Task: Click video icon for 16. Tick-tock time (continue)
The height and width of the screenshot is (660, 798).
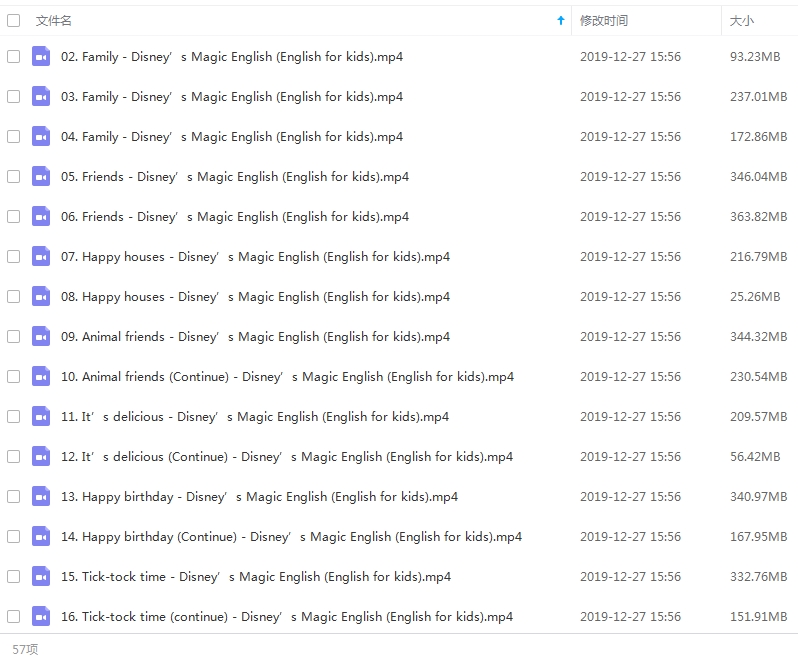Action: point(41,617)
